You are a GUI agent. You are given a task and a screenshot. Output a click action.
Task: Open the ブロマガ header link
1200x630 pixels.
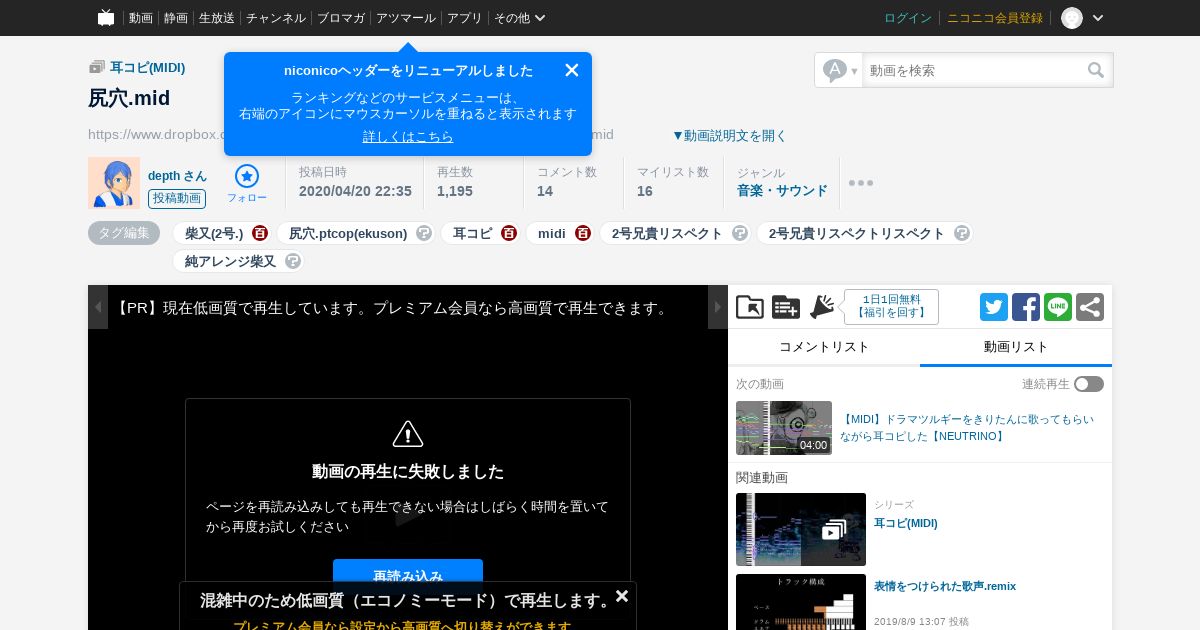point(341,18)
